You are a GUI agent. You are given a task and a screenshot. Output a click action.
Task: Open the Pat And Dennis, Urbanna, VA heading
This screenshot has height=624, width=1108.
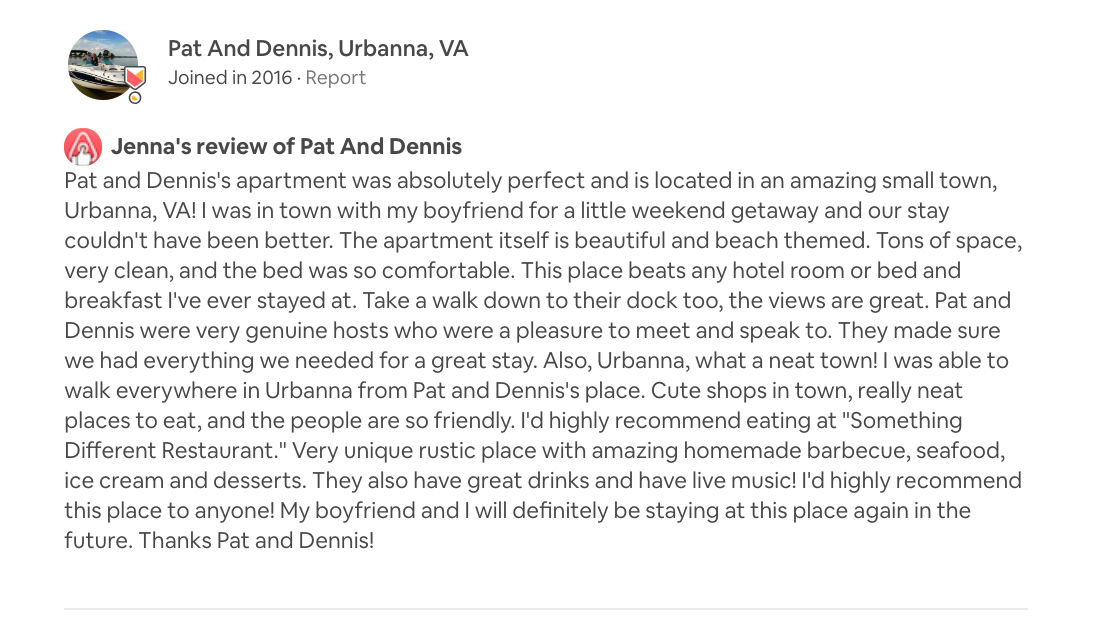(318, 48)
